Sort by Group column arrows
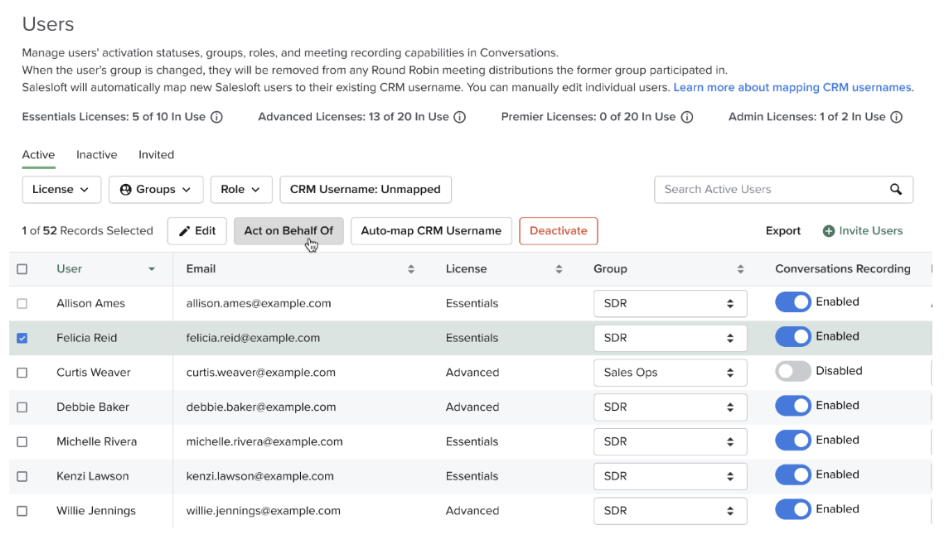The width and height of the screenshot is (946, 538). tap(741, 269)
